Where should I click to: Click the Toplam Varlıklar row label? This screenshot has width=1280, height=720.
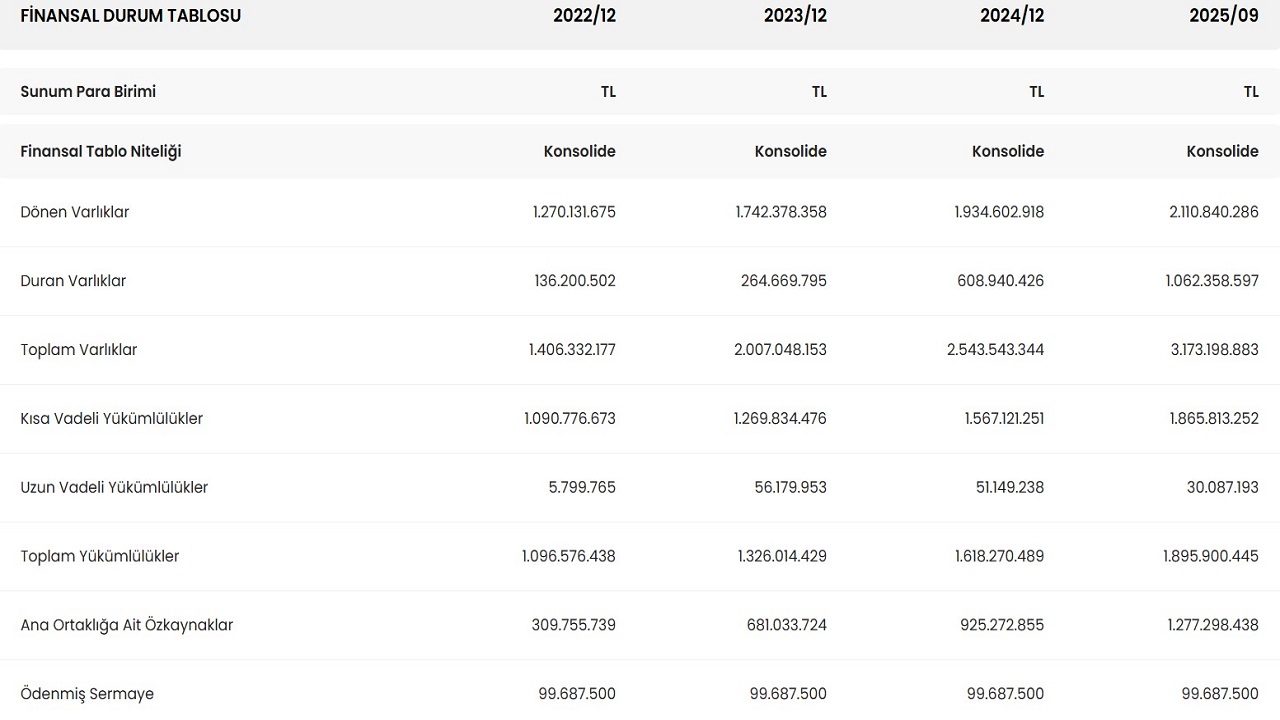tap(79, 350)
